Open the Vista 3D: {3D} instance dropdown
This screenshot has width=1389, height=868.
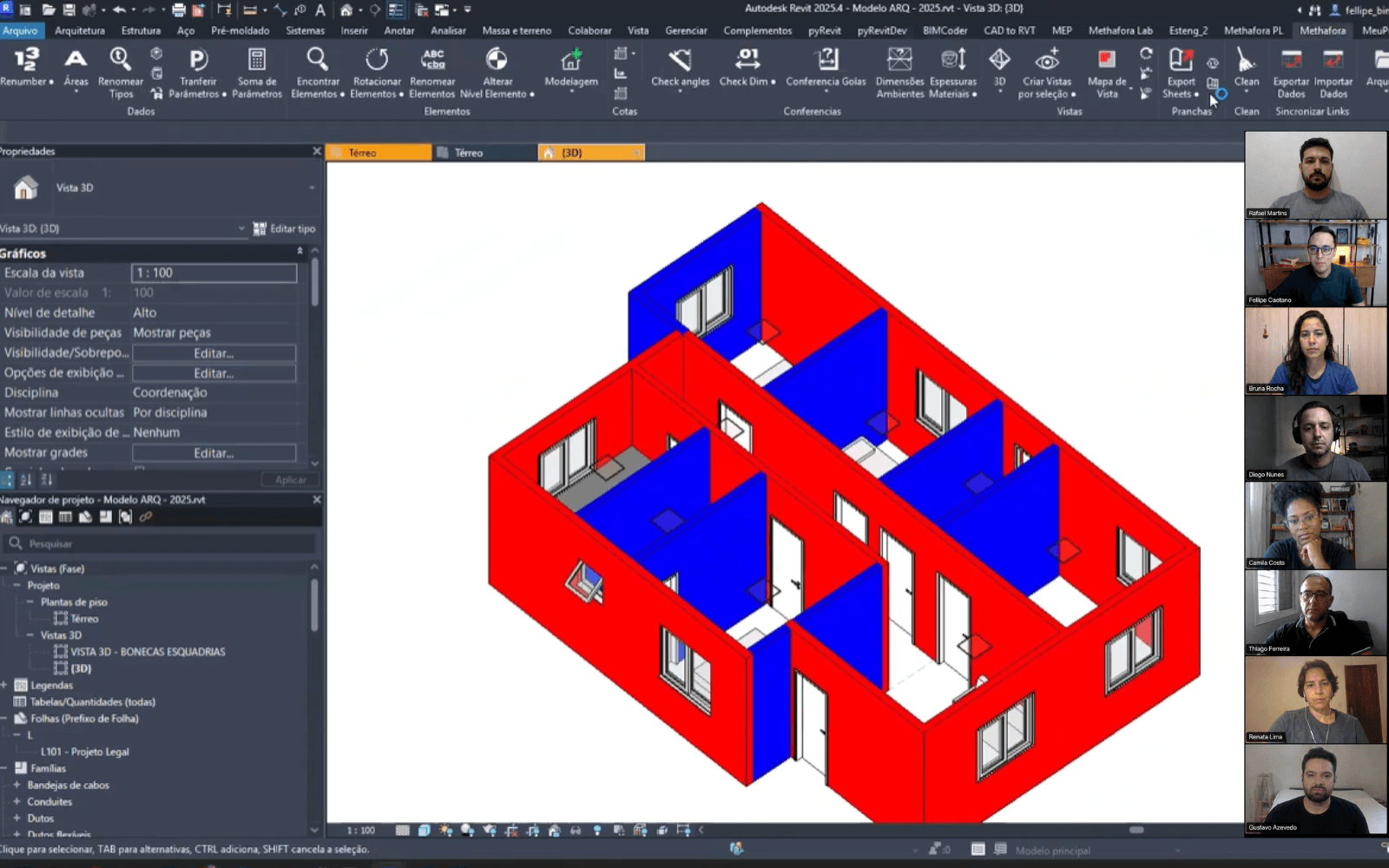click(242, 228)
